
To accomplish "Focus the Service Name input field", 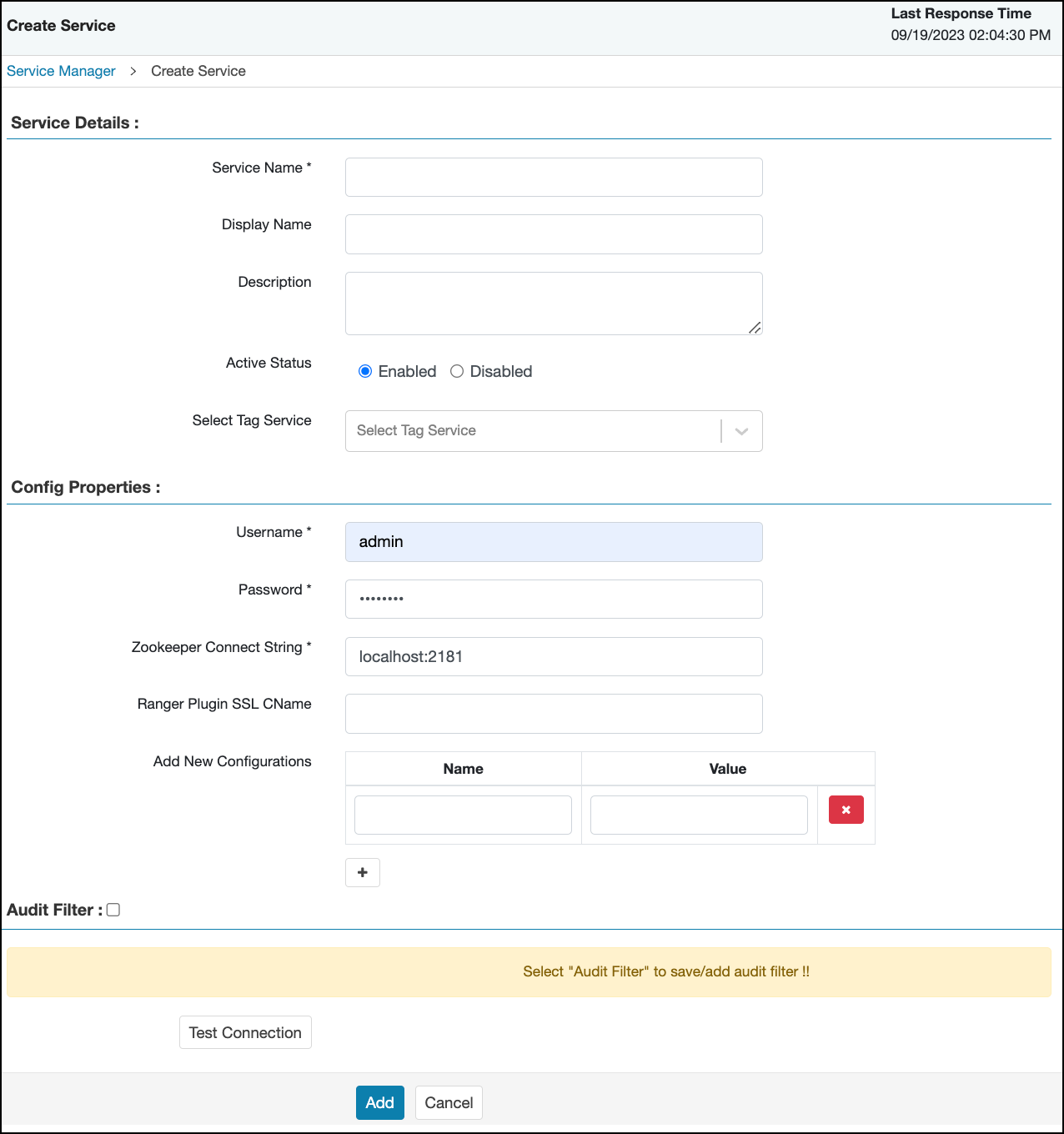I will pyautogui.click(x=554, y=178).
